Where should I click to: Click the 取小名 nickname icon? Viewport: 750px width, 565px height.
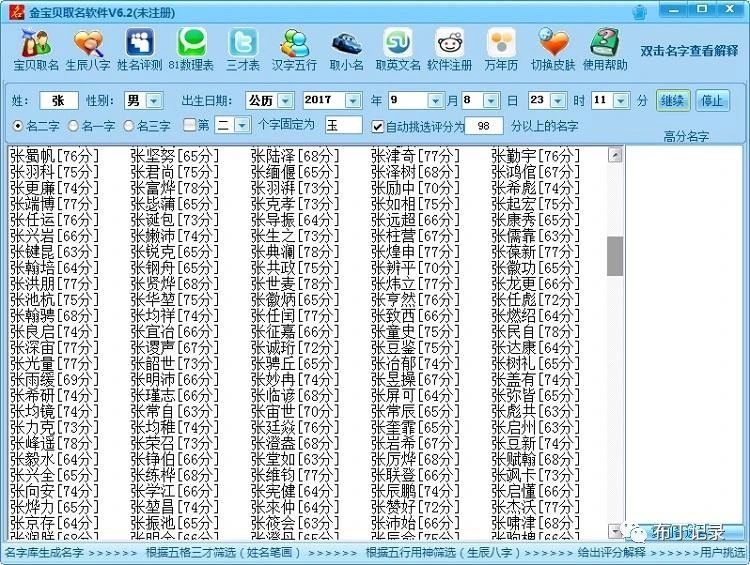click(346, 49)
